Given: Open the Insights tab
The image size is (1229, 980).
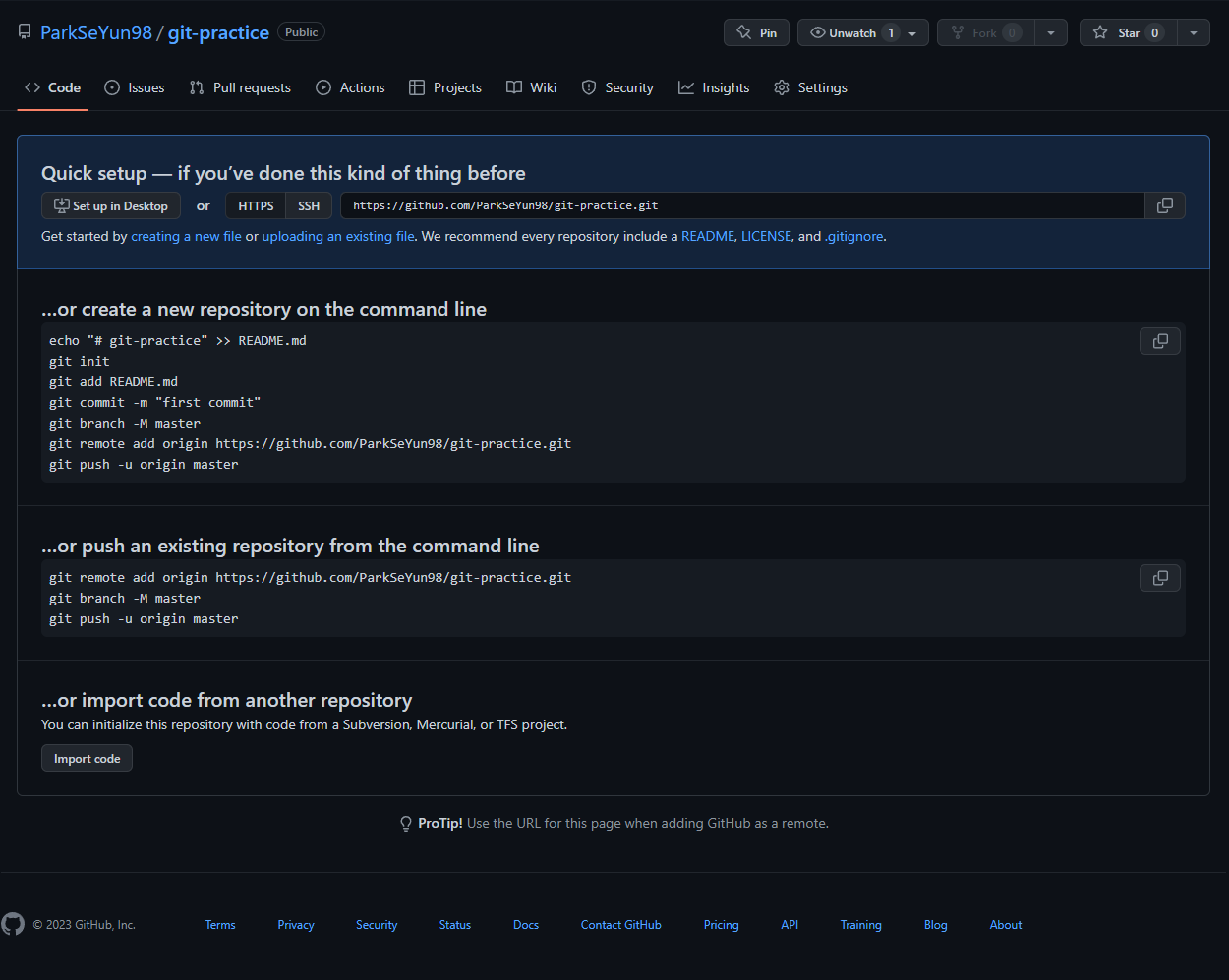Looking at the screenshot, I should coord(714,87).
